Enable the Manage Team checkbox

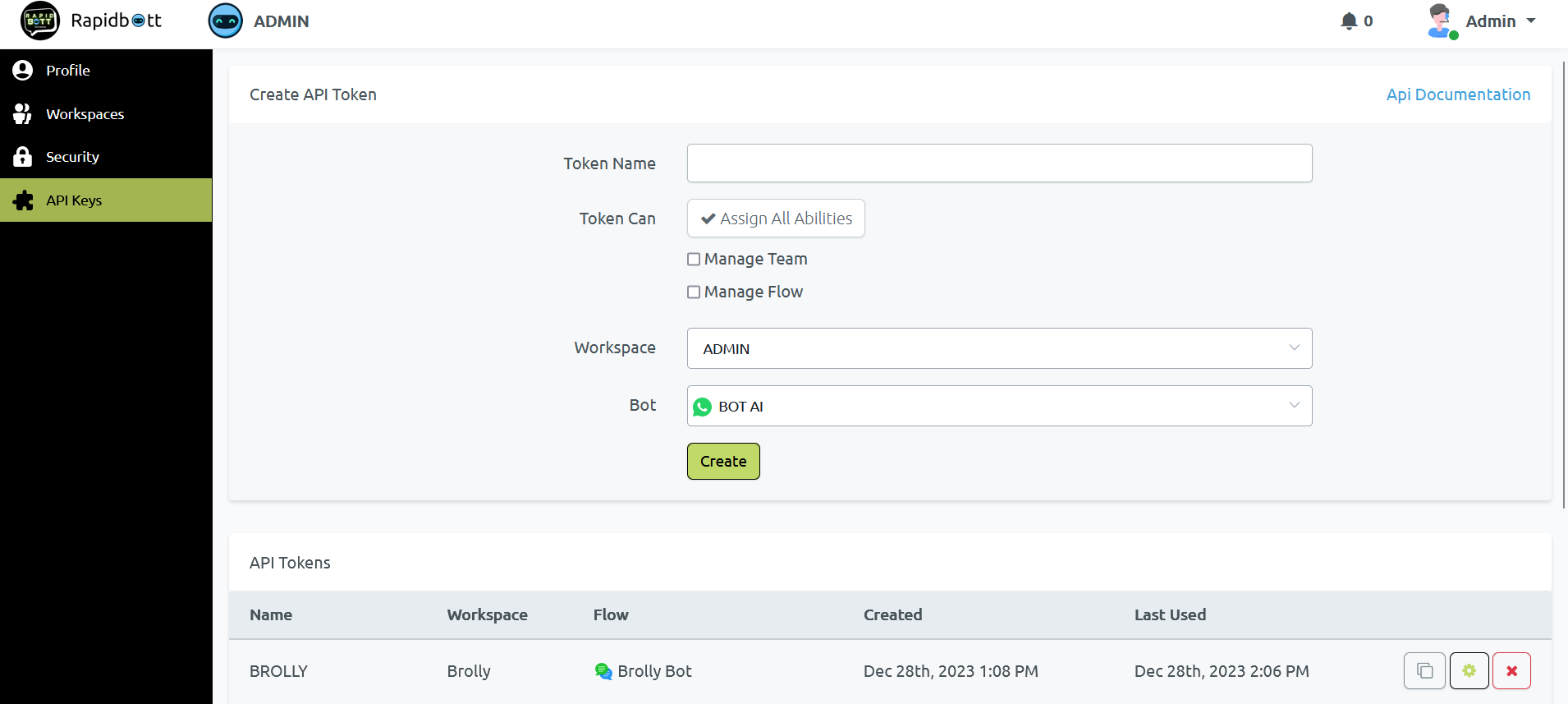click(694, 260)
